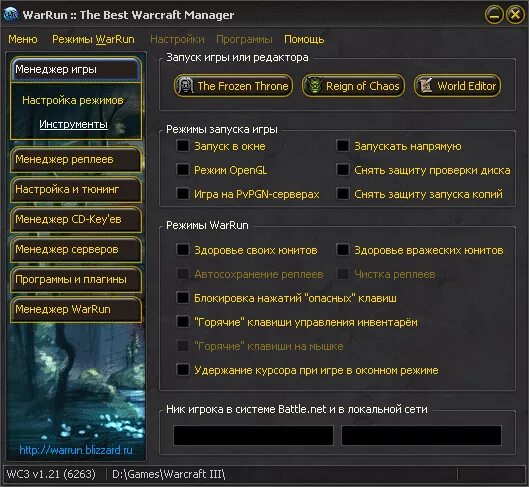Open the Меню menu

(x=23, y=39)
